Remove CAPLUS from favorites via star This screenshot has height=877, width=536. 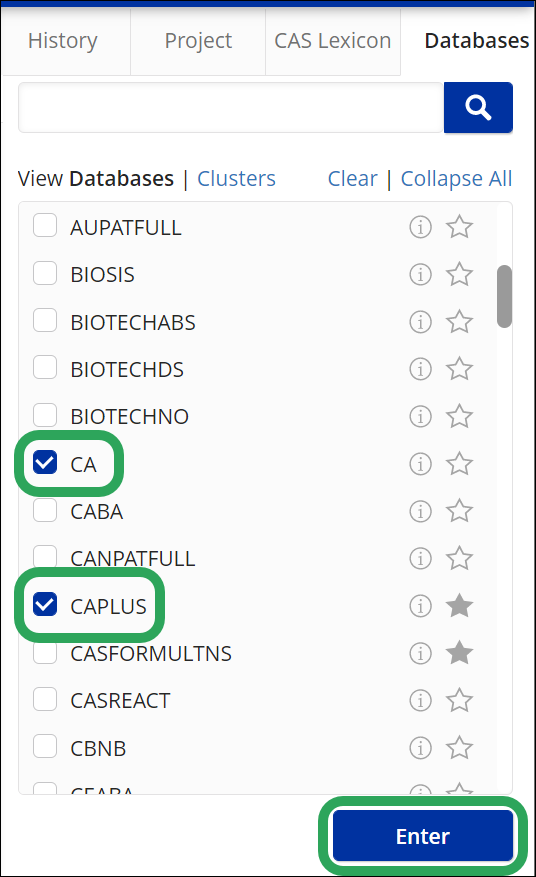[459, 606]
